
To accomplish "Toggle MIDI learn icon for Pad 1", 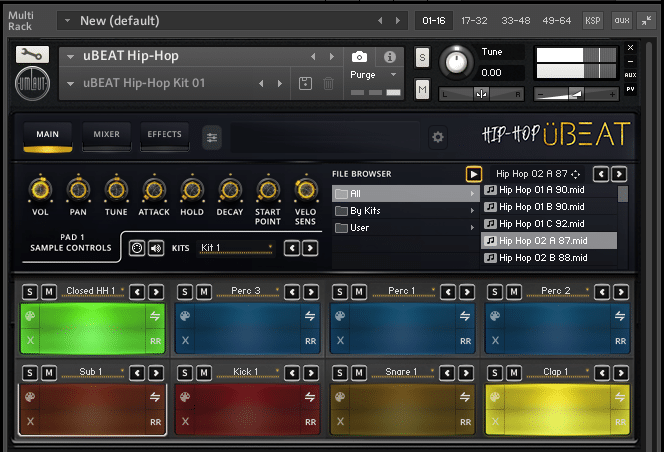I will tap(137, 248).
